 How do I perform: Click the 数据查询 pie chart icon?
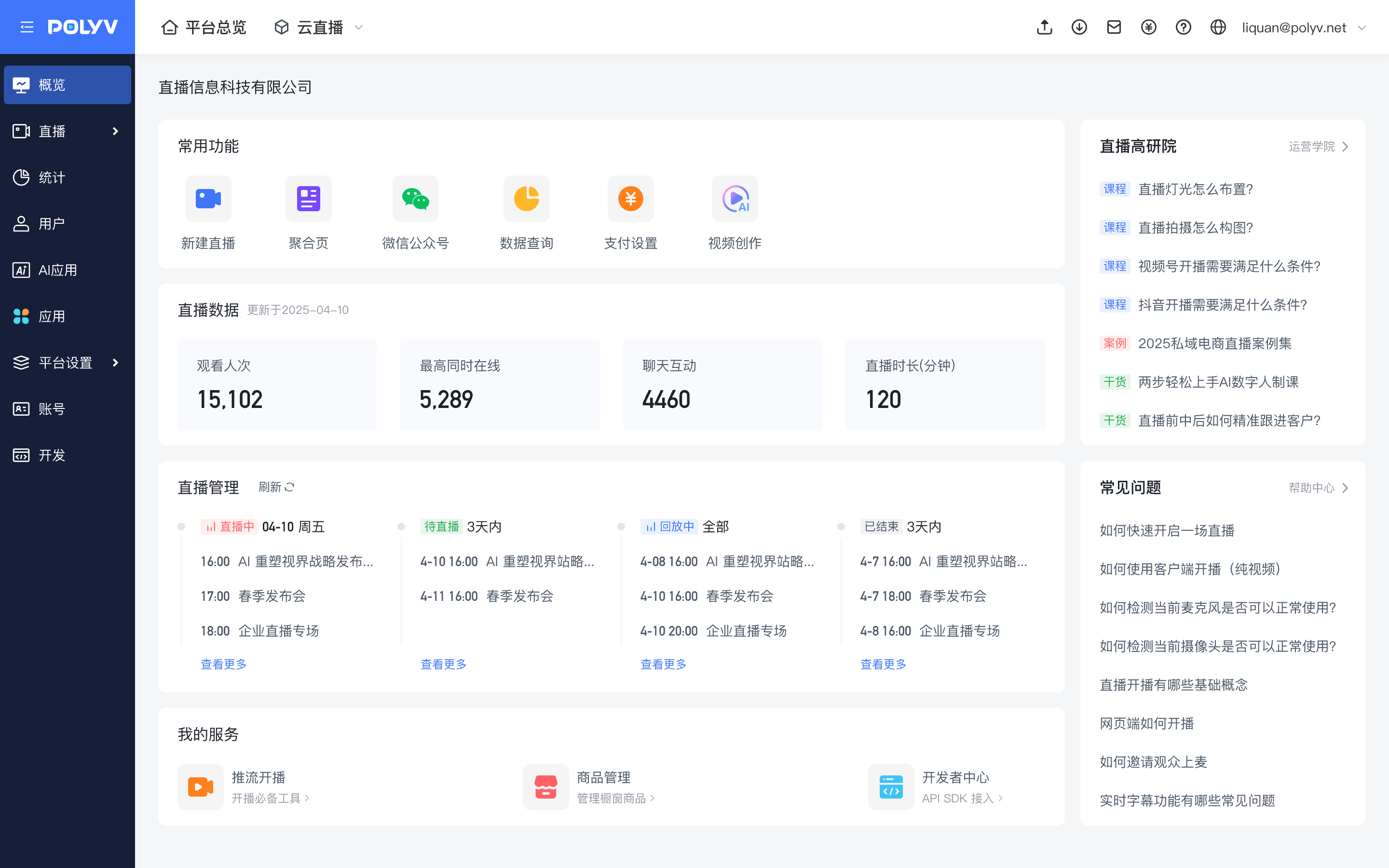pos(526,199)
